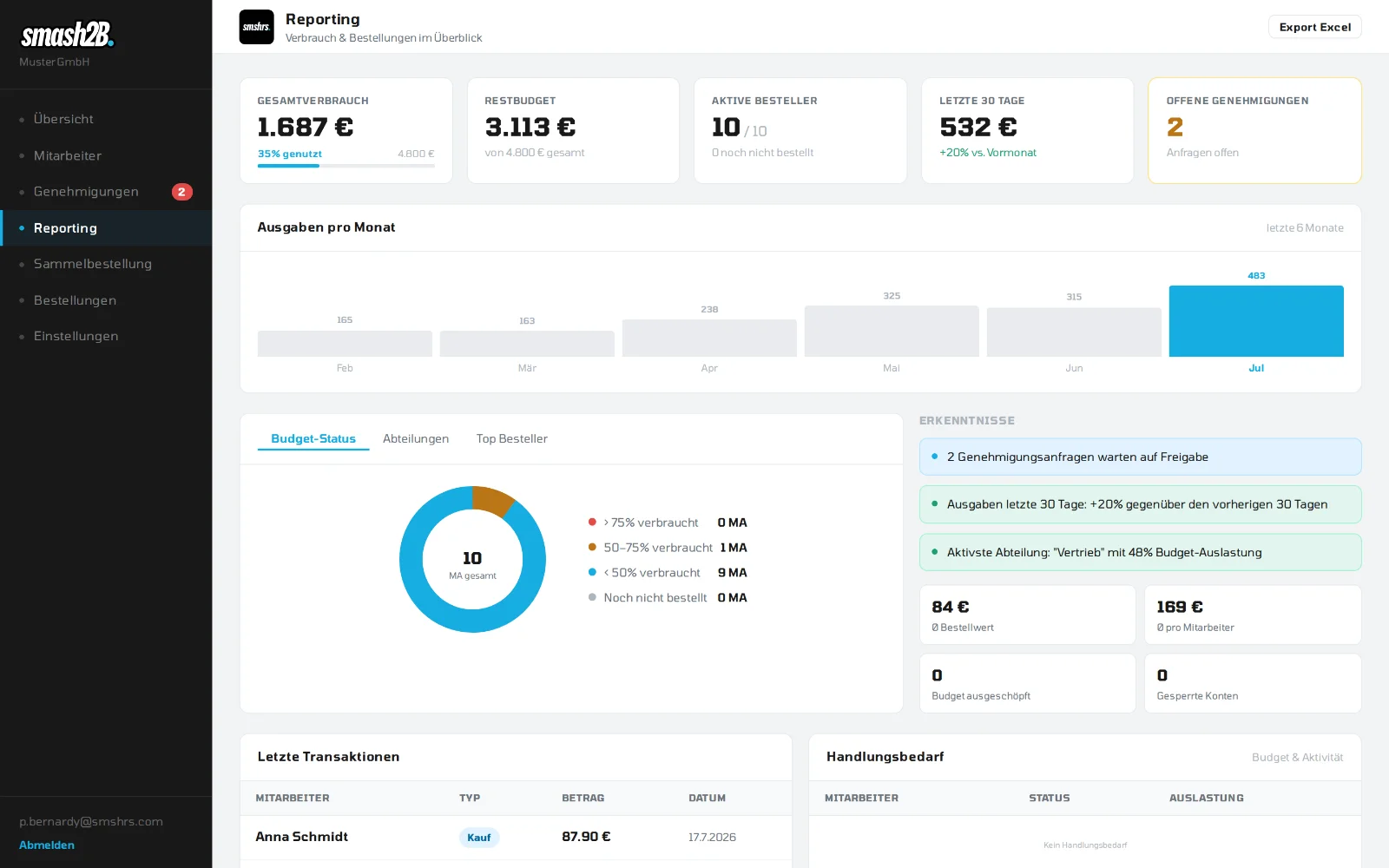1389x868 pixels.
Task: Click the 87.90 € amount
Action: click(586, 837)
